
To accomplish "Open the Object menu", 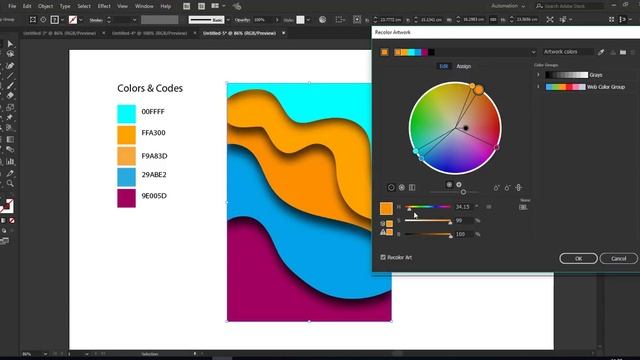I will click(x=45, y=6).
